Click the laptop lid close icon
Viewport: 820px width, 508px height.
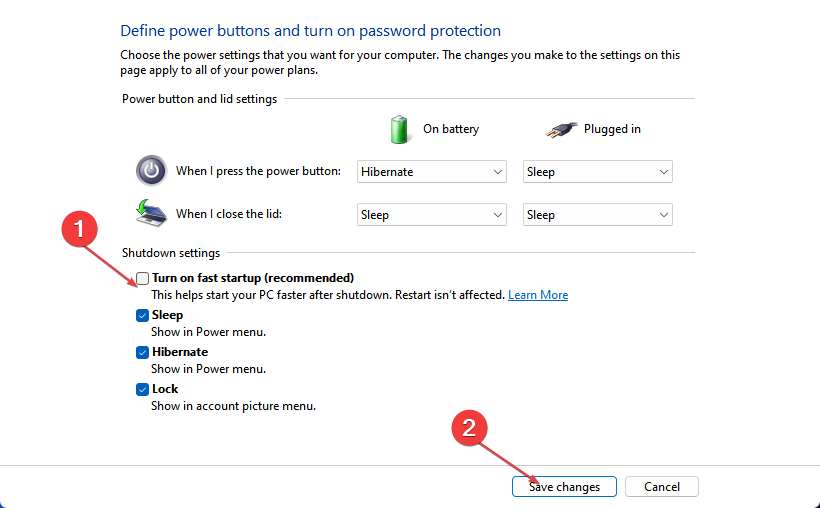(x=151, y=213)
